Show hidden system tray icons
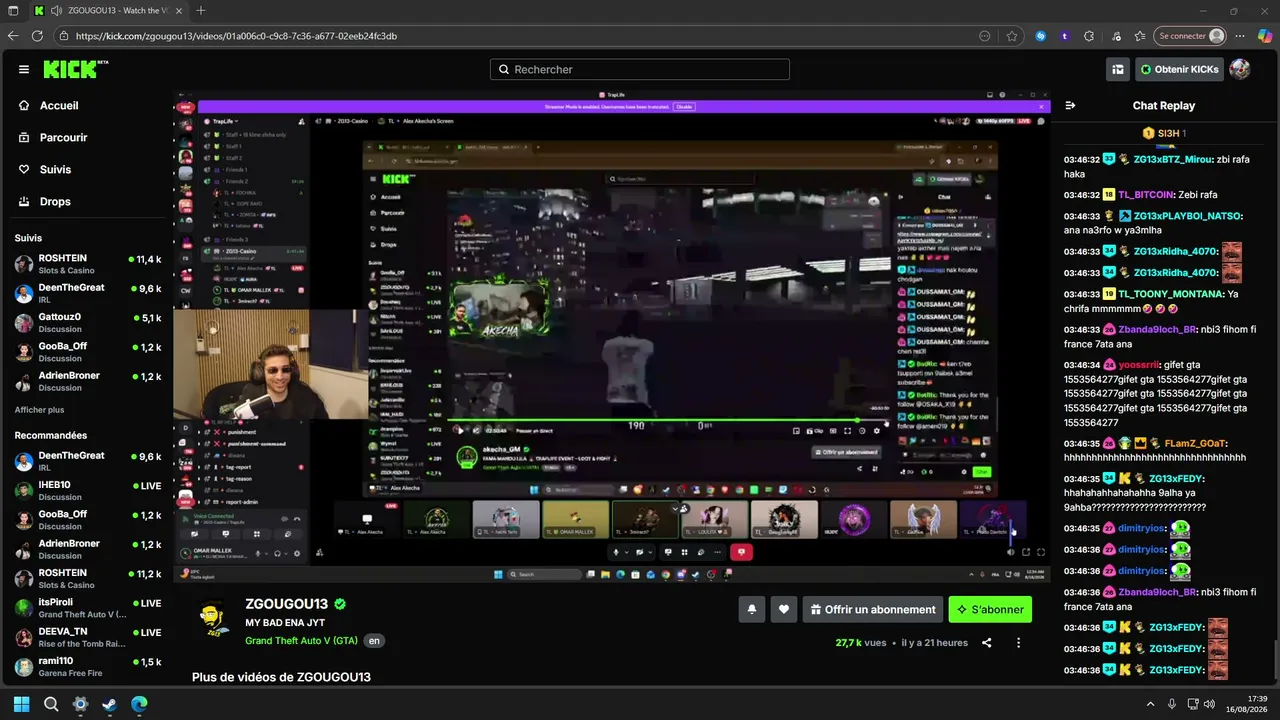The width and height of the screenshot is (1280, 720). (x=1150, y=704)
